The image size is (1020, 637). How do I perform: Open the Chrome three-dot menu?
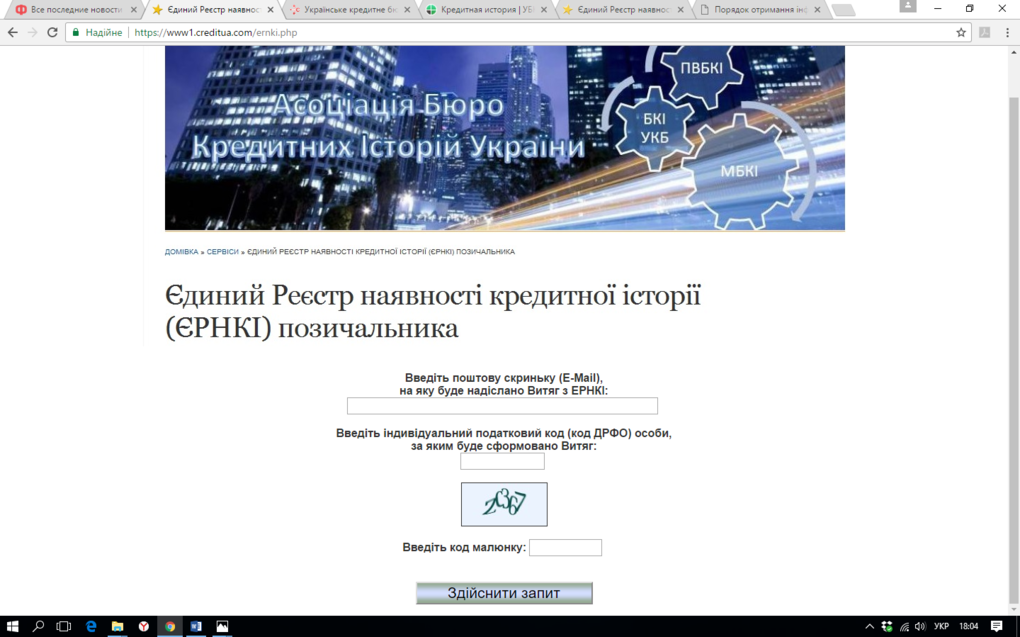1007,32
